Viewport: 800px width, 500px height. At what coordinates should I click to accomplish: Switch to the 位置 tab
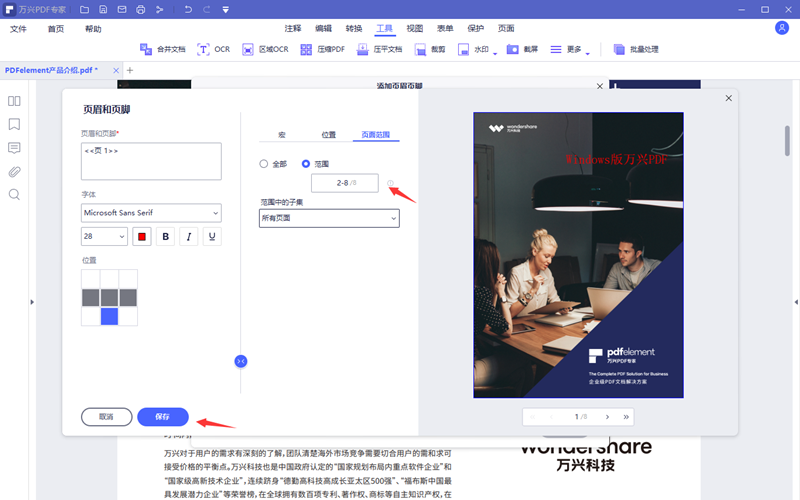[328, 134]
